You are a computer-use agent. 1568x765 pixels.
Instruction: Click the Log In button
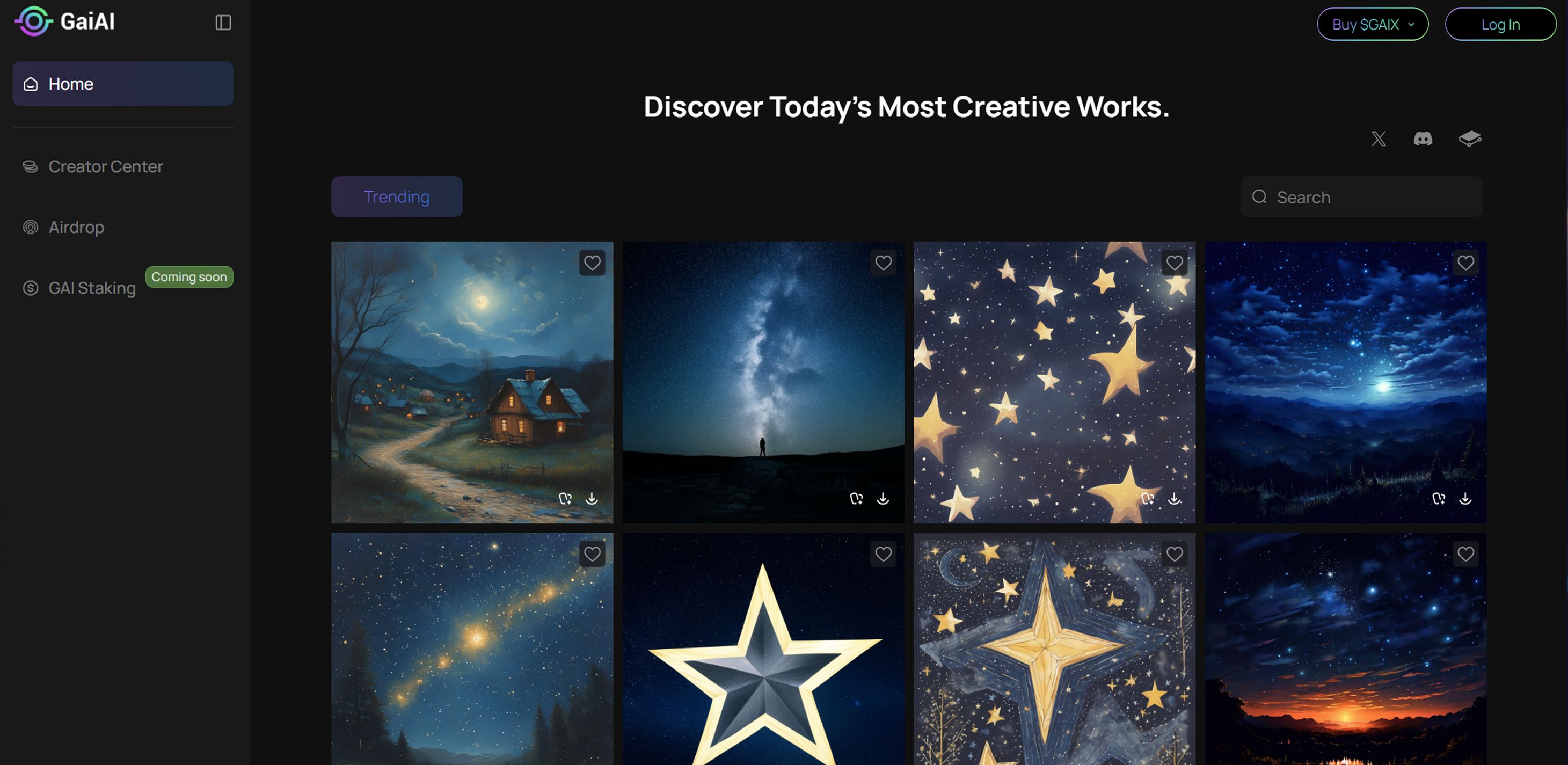pyautogui.click(x=1500, y=24)
